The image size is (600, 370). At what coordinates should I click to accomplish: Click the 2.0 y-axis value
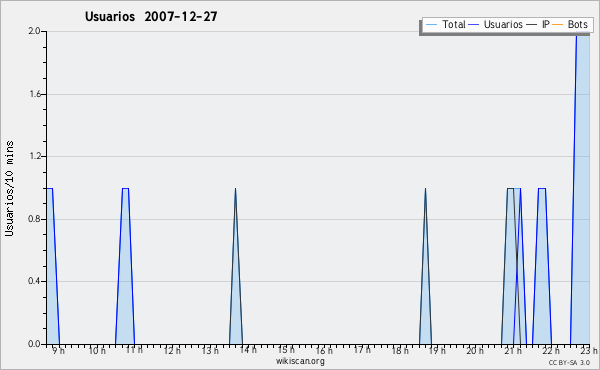point(34,31)
